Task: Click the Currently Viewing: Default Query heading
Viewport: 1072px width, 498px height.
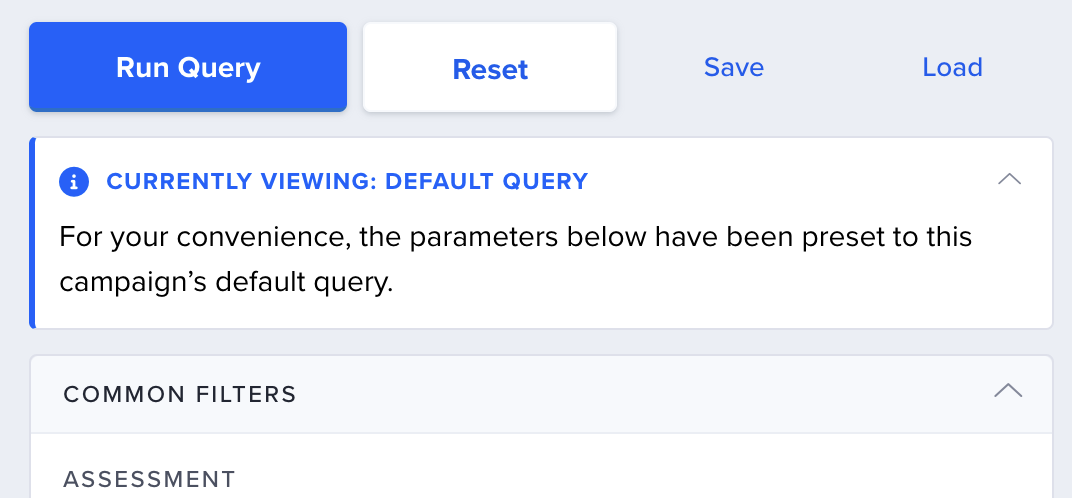Action: click(x=347, y=181)
